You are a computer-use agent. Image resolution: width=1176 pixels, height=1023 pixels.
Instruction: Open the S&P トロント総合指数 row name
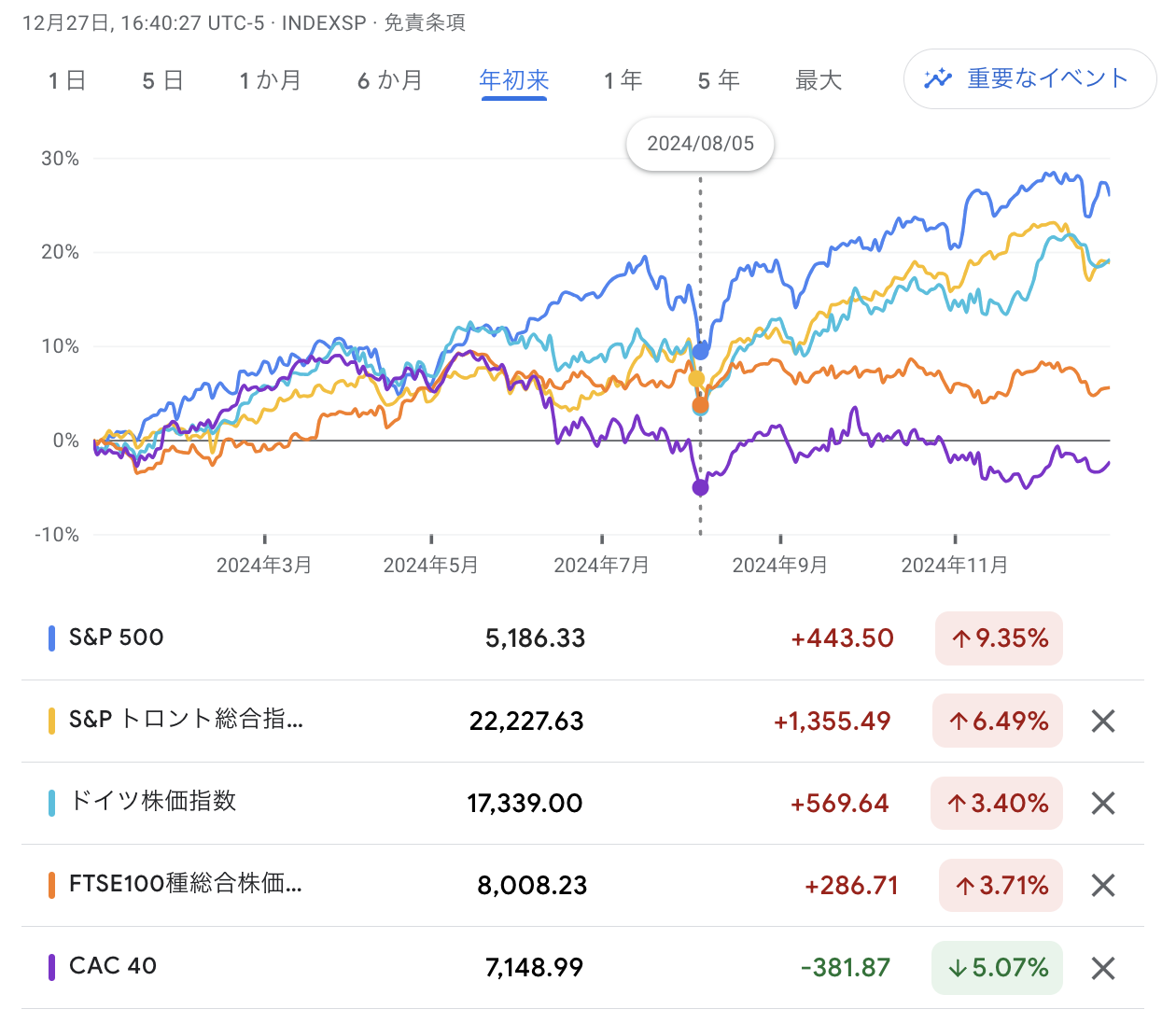tap(186, 720)
